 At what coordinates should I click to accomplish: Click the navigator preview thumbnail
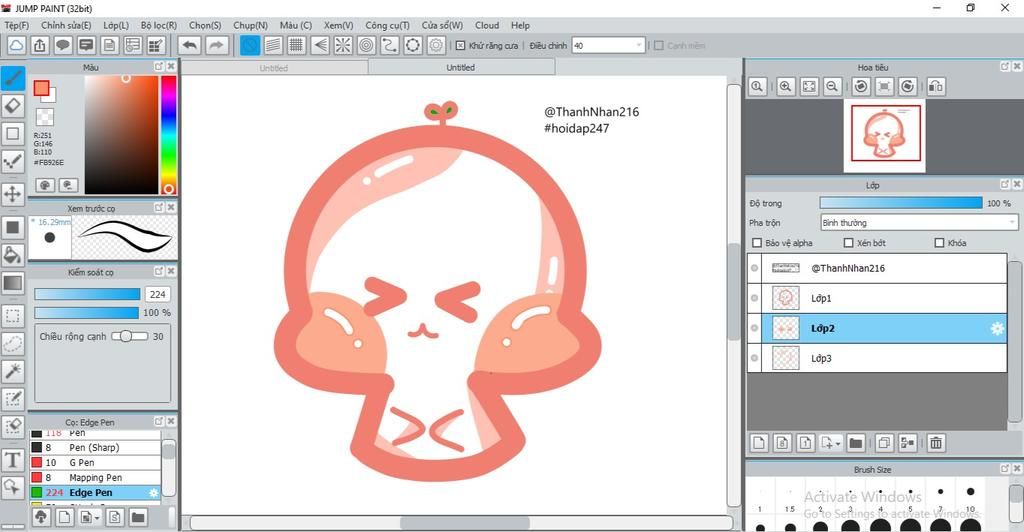(885, 135)
